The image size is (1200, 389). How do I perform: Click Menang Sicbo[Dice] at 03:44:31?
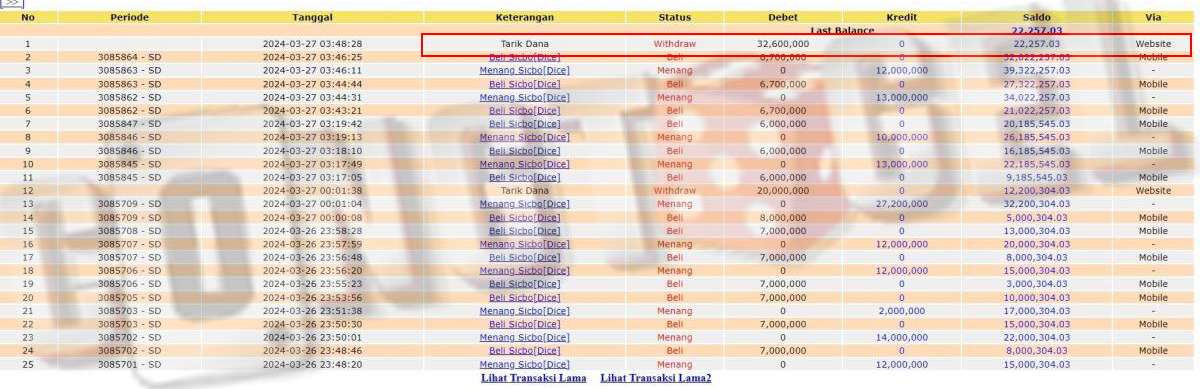click(x=525, y=98)
